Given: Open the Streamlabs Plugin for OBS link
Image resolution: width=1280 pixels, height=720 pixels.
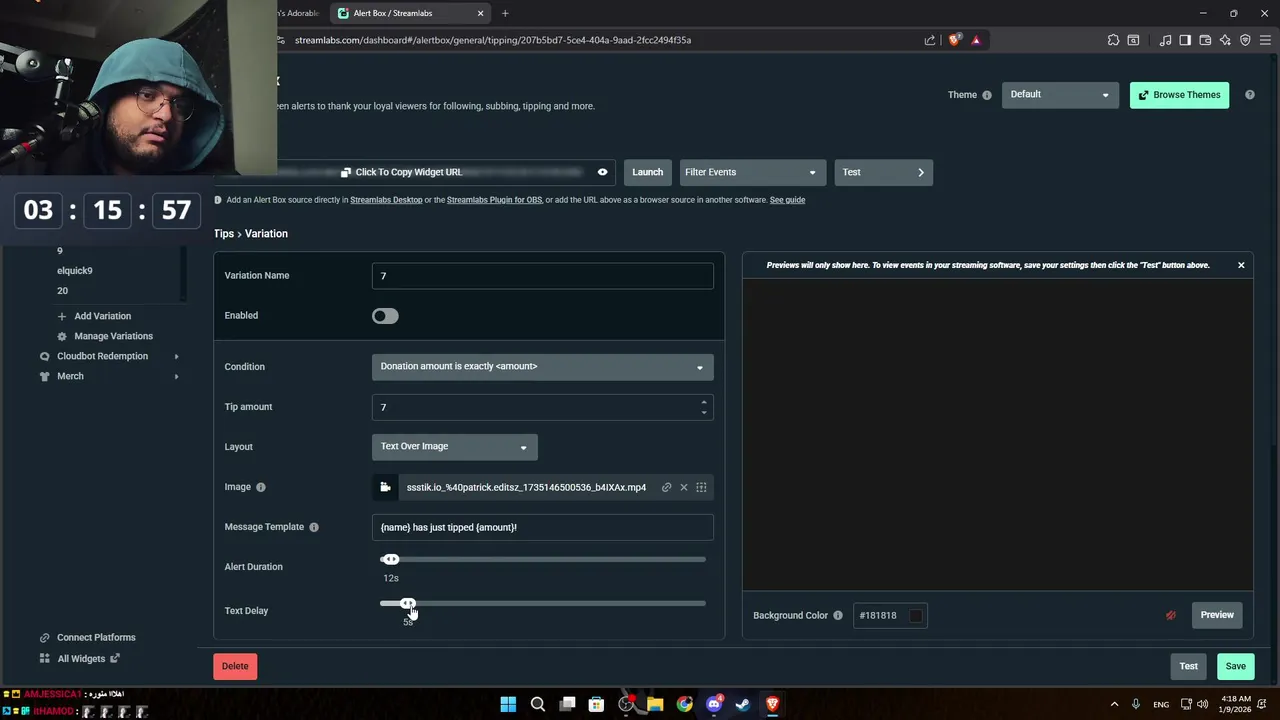Looking at the screenshot, I should [x=494, y=200].
